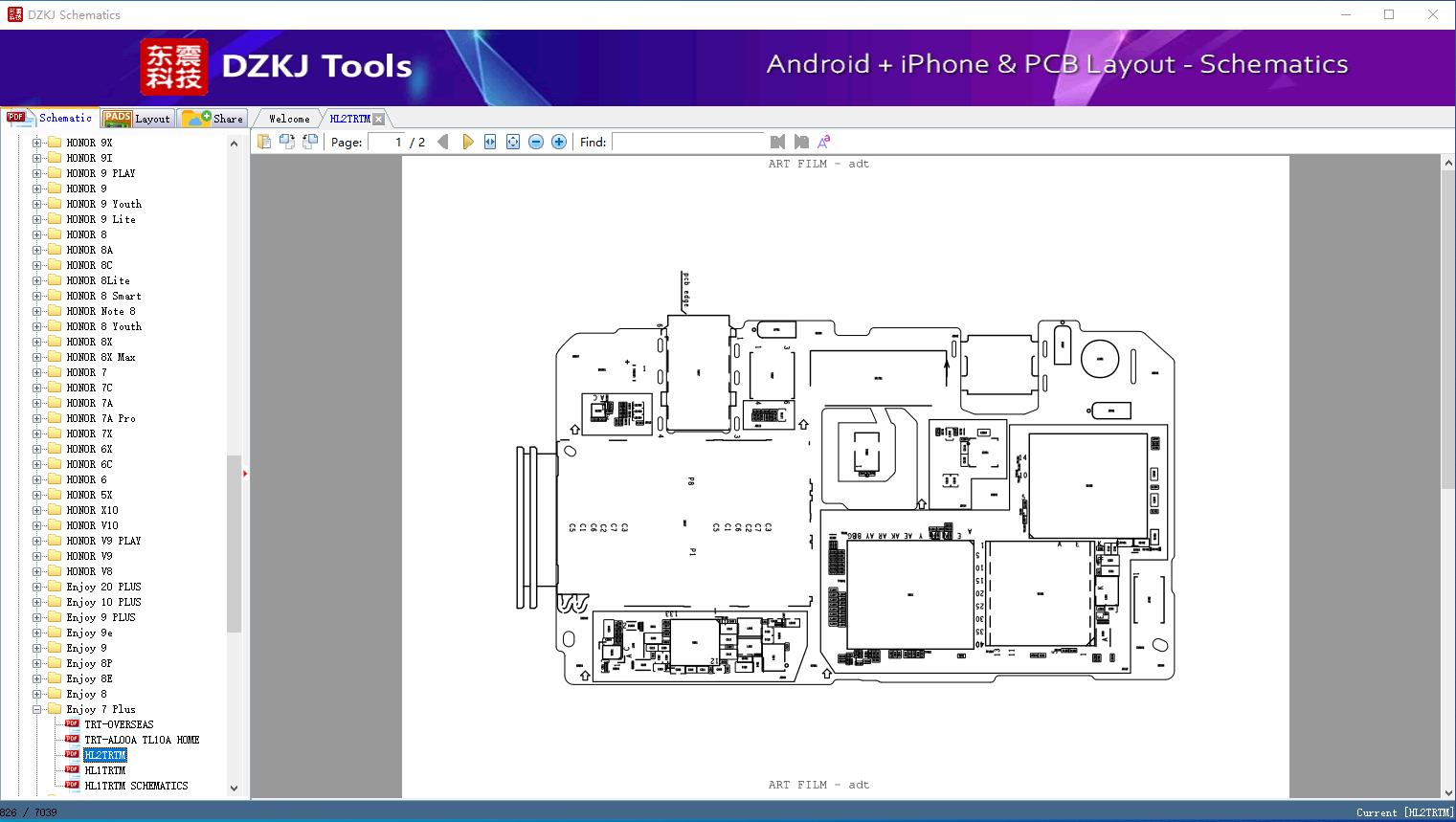Screen dimensions: 1456x822
Task: Open the Welcome document tab
Action: (x=289, y=119)
